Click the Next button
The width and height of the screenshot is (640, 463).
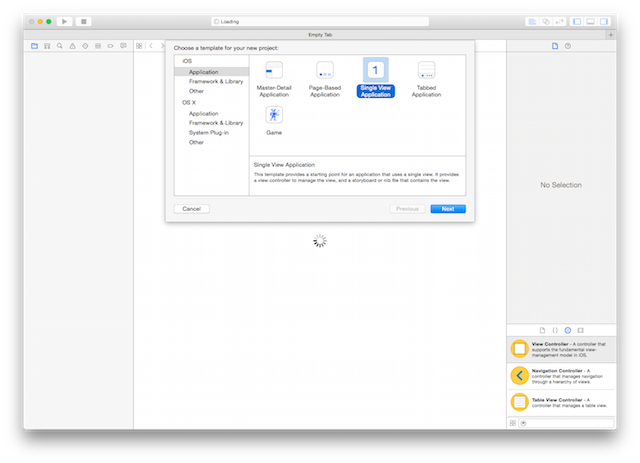pos(448,209)
